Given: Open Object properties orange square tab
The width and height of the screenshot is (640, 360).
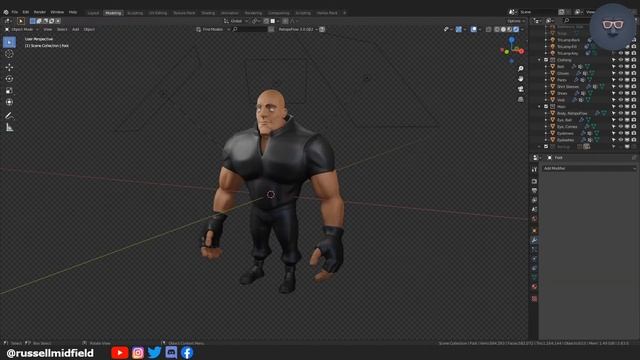Looking at the screenshot, I should coord(534,231).
